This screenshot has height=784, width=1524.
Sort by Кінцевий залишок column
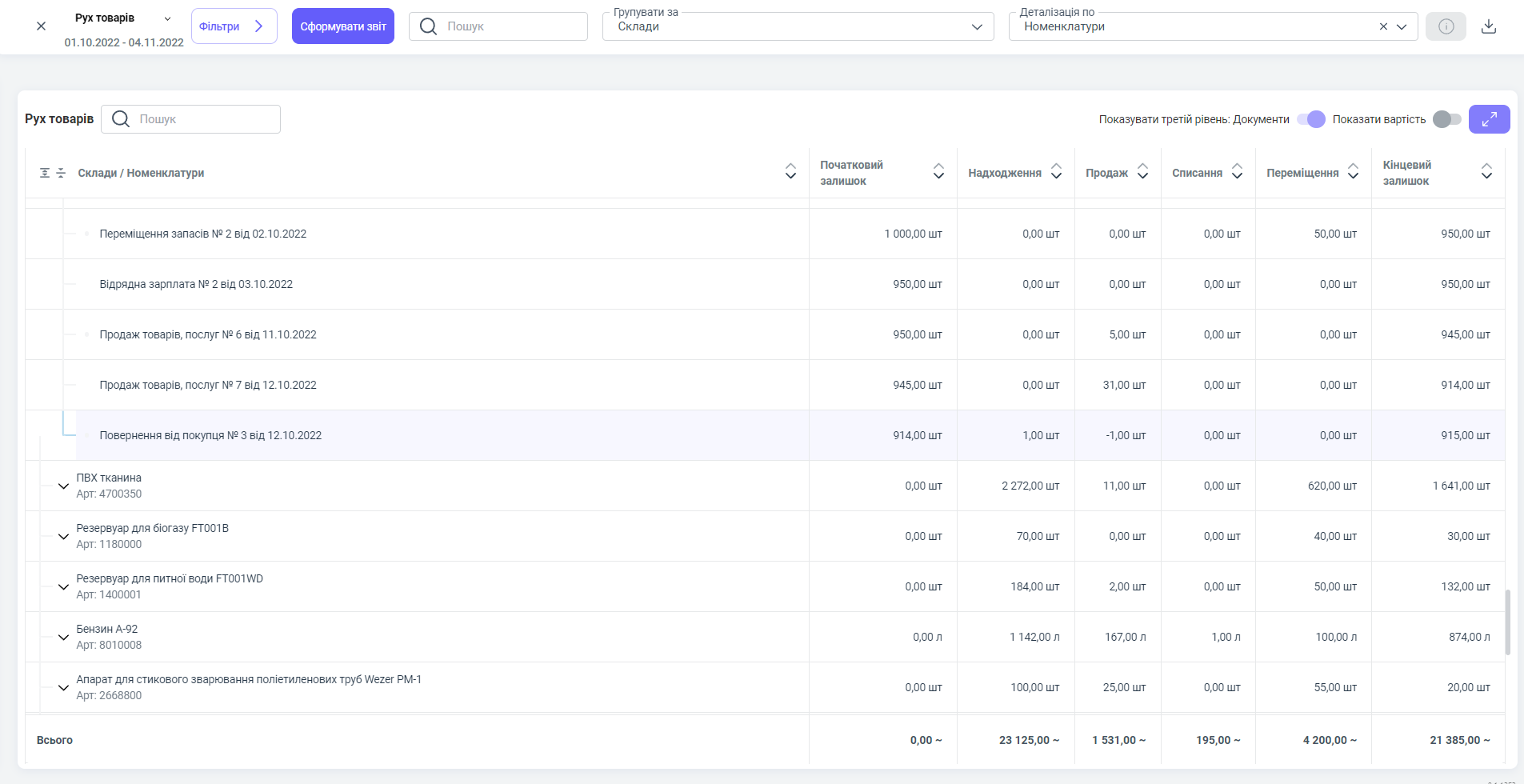click(1486, 172)
